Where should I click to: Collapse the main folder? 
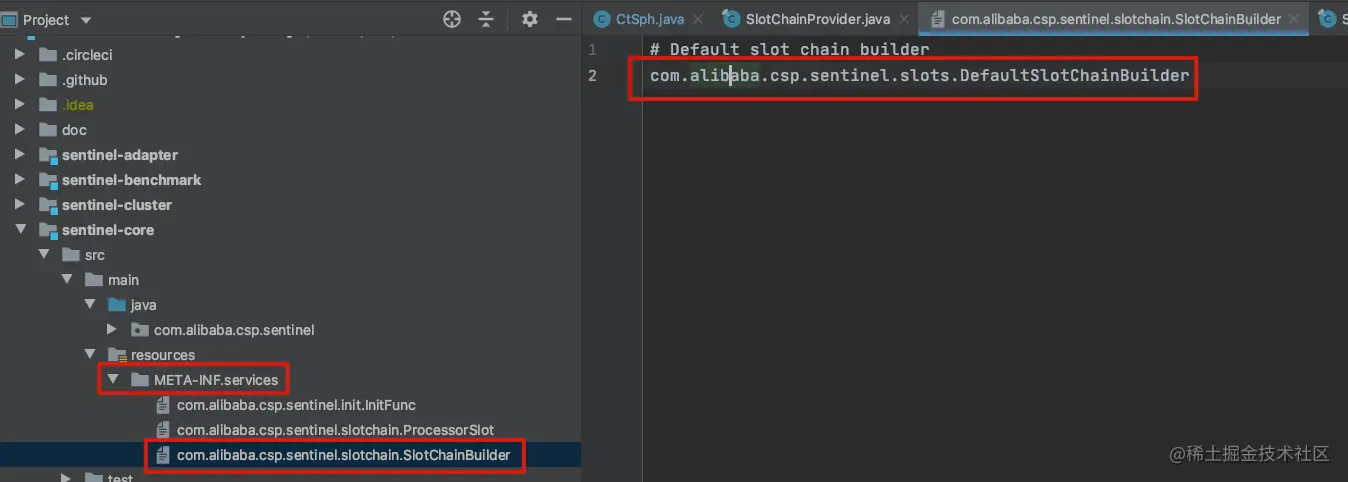[x=67, y=280]
